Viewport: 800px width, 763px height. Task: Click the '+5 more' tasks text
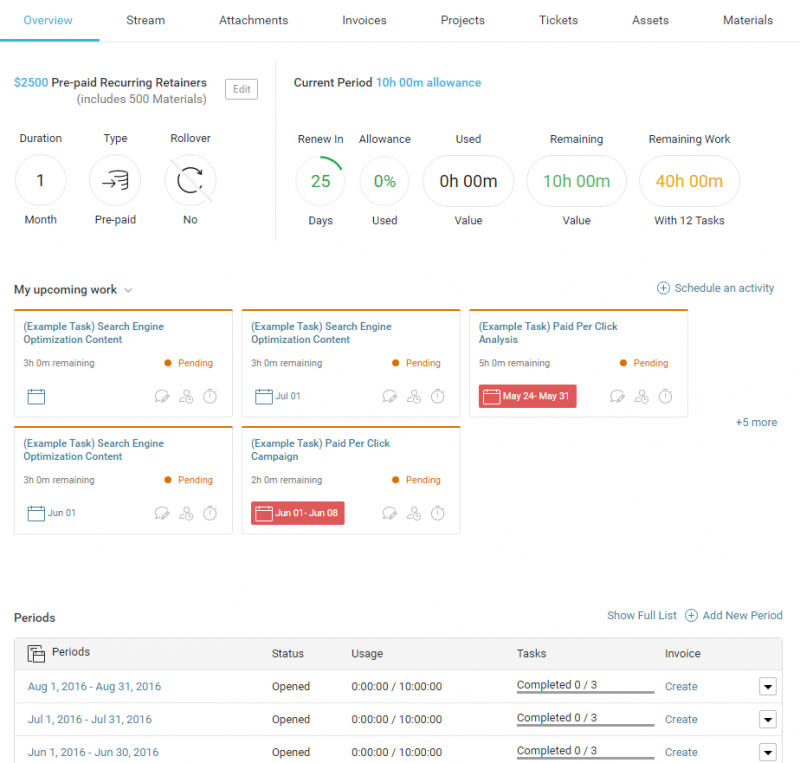756,422
